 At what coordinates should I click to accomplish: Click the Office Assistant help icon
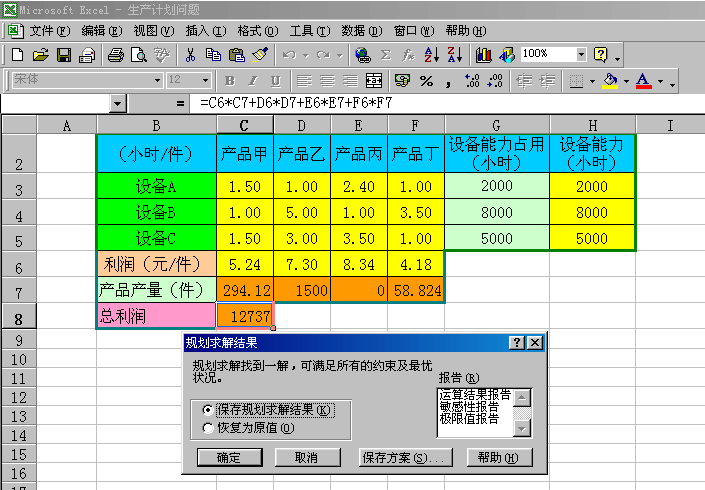(x=601, y=55)
